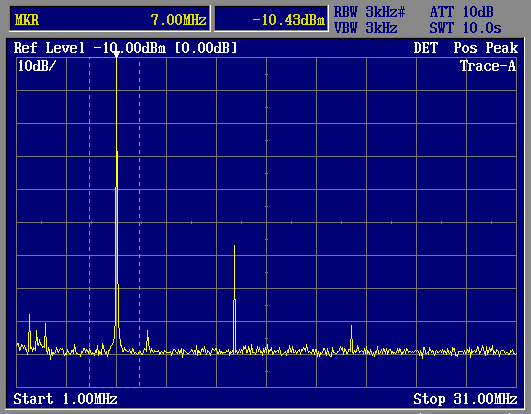Click the left dashed orange zone line
Screen dimensions: 531x414
(89, 222)
